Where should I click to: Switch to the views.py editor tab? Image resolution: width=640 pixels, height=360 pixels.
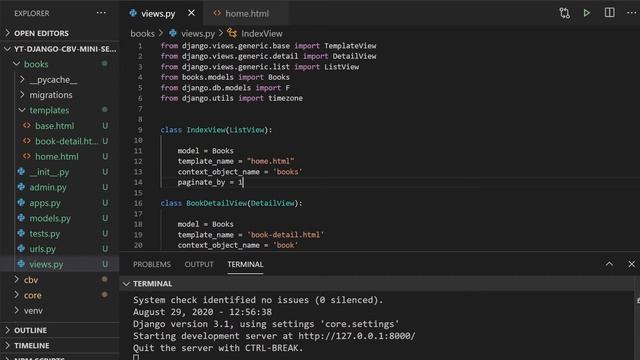click(162, 13)
